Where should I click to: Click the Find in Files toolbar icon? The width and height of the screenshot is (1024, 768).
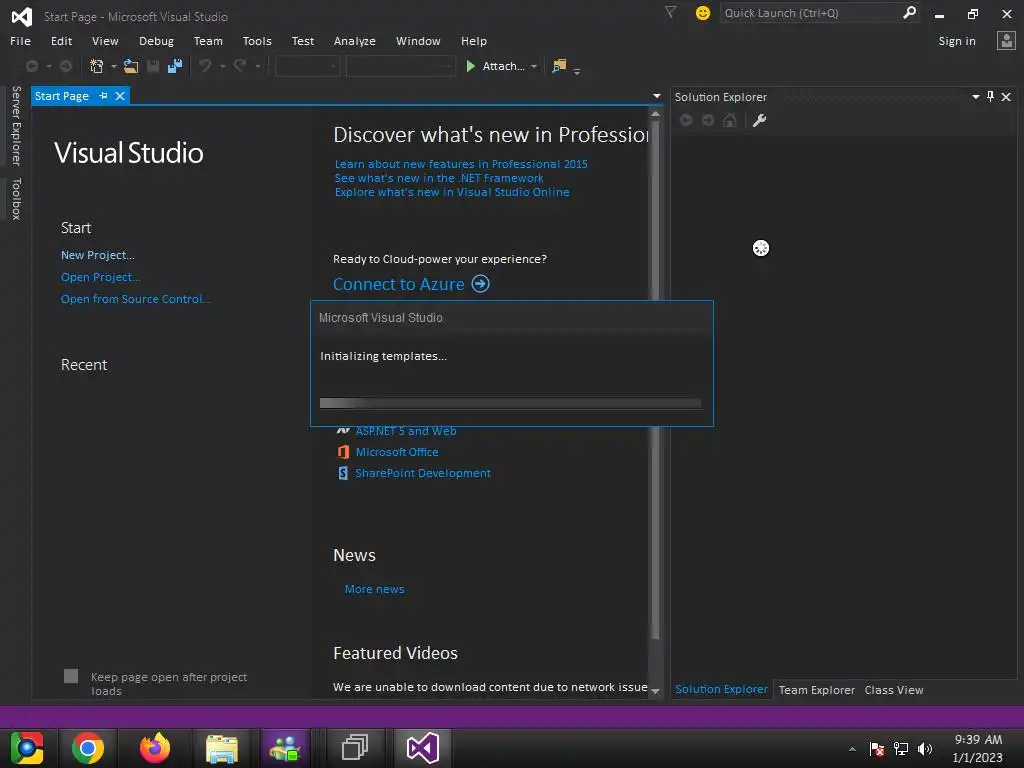coord(559,66)
